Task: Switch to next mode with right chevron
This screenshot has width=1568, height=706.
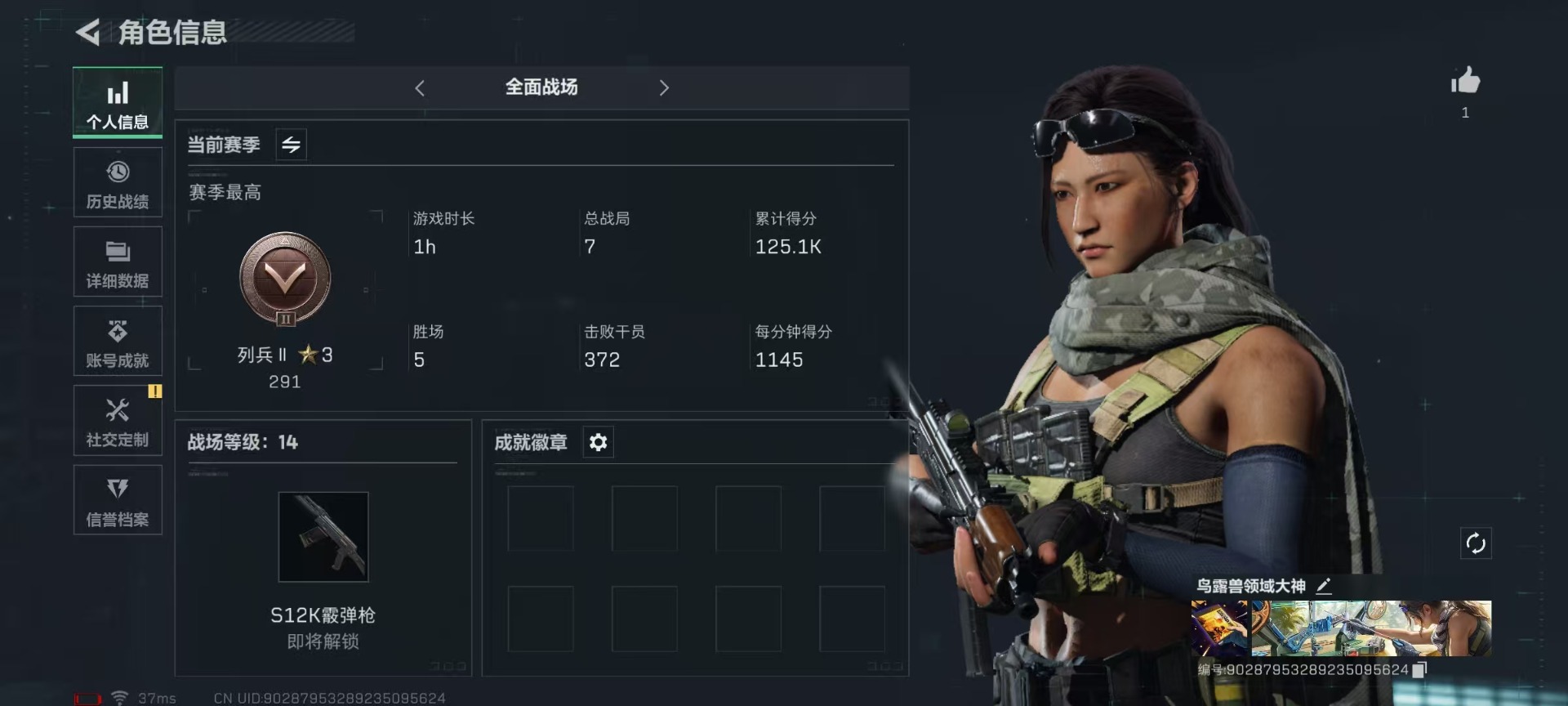Action: tap(664, 88)
